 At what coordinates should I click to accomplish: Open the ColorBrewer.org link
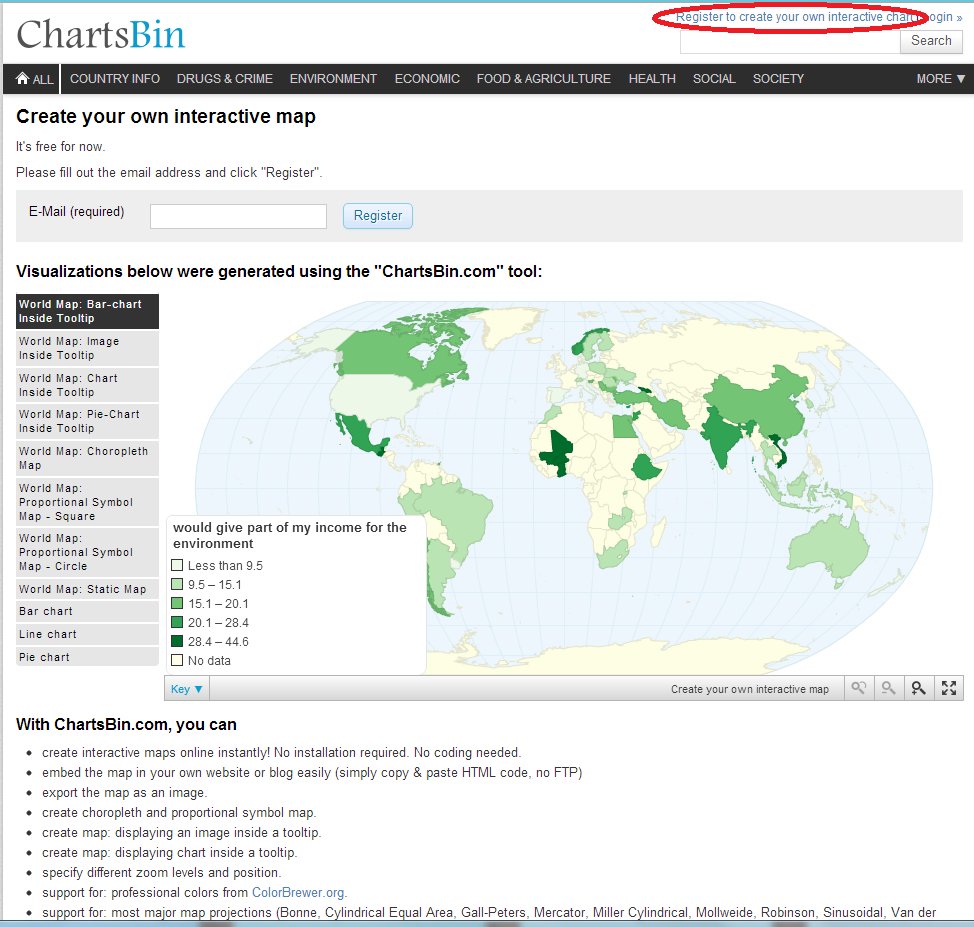pos(298,892)
